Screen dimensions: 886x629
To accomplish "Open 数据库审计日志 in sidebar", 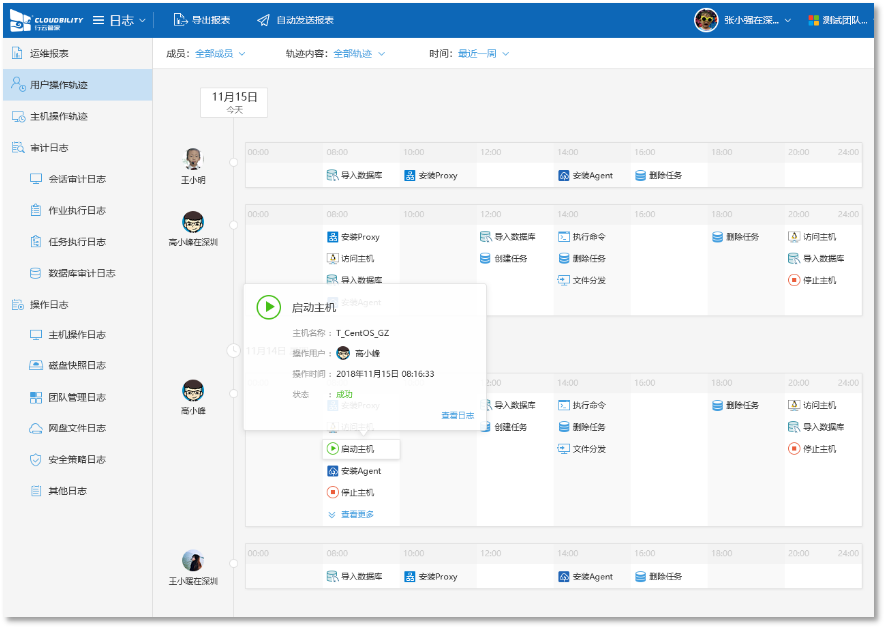I will click(81, 273).
